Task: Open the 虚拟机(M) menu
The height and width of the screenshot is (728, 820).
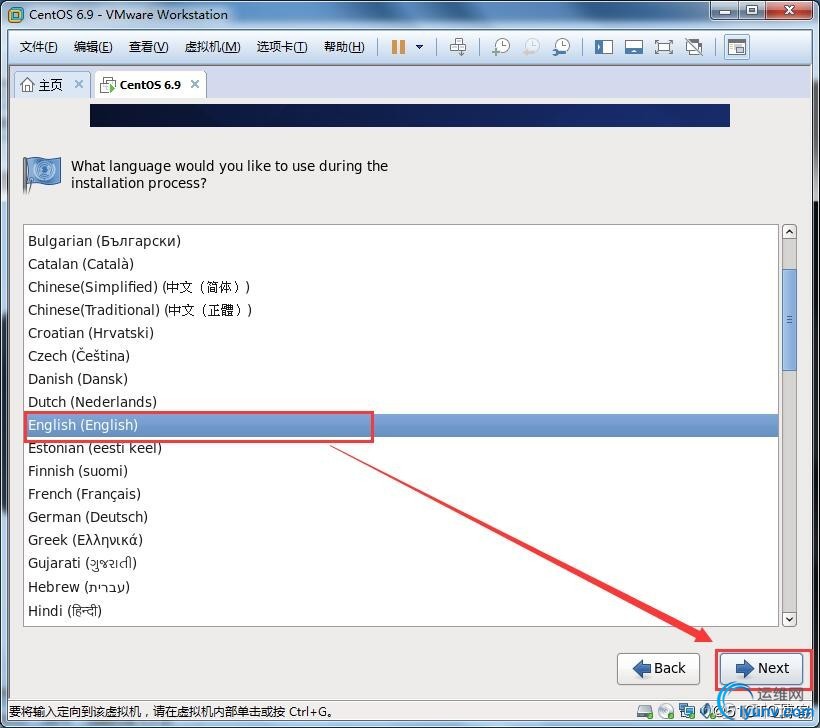Action: [x=212, y=47]
